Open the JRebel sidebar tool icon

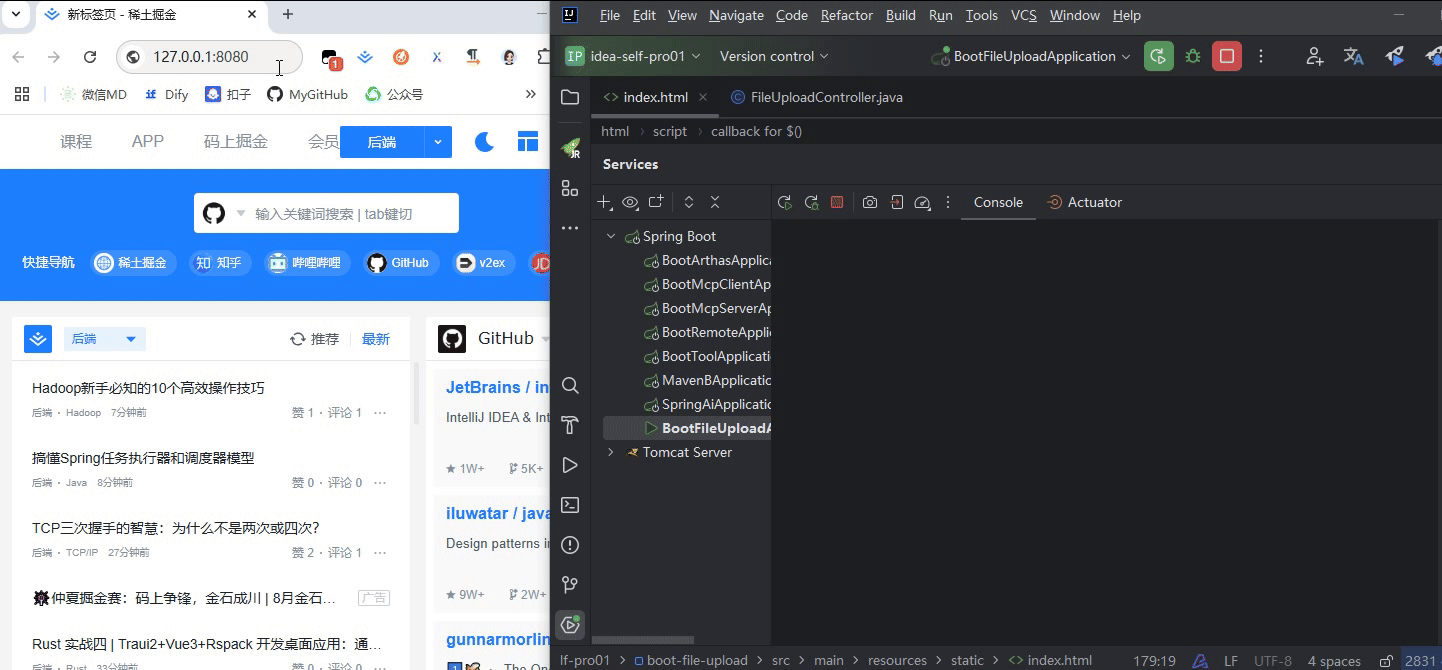(570, 148)
